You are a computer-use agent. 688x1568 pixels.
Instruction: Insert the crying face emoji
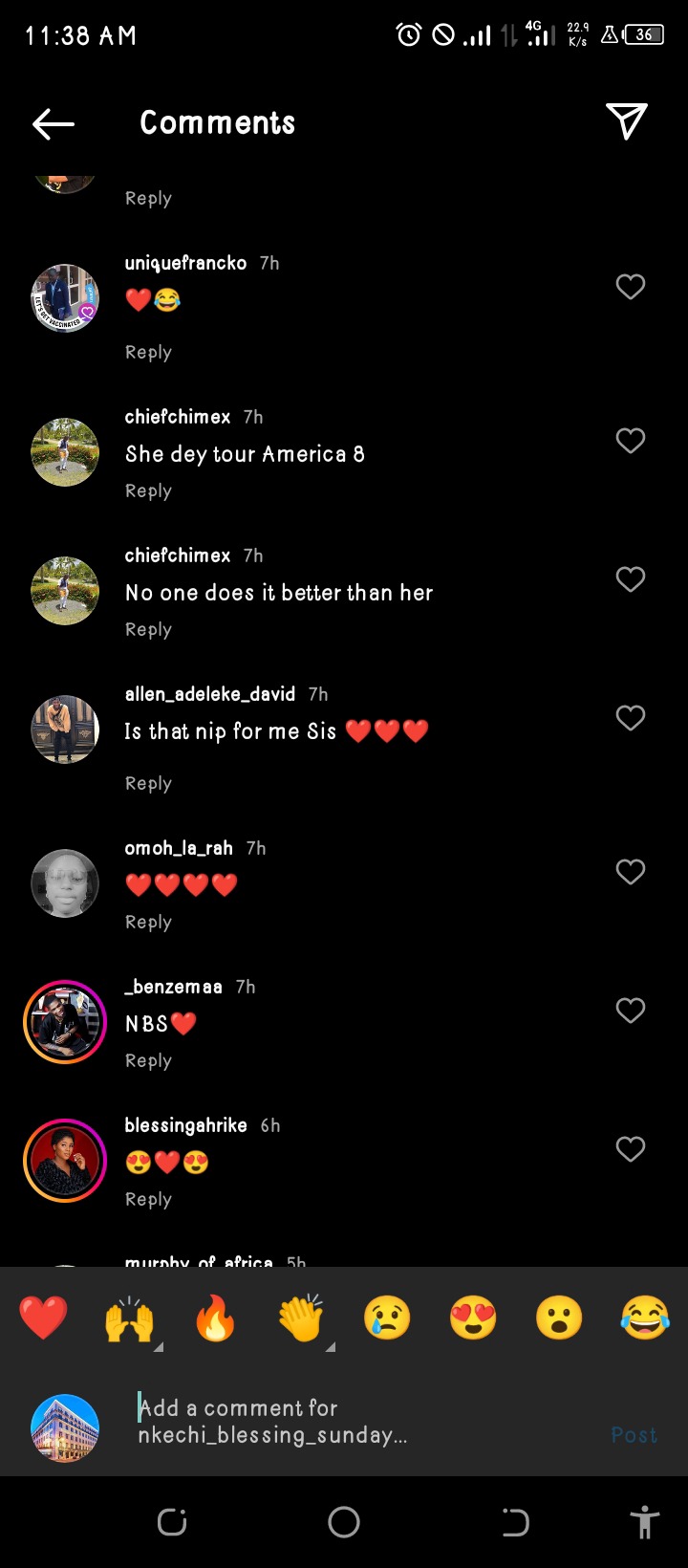pyautogui.click(x=387, y=1318)
